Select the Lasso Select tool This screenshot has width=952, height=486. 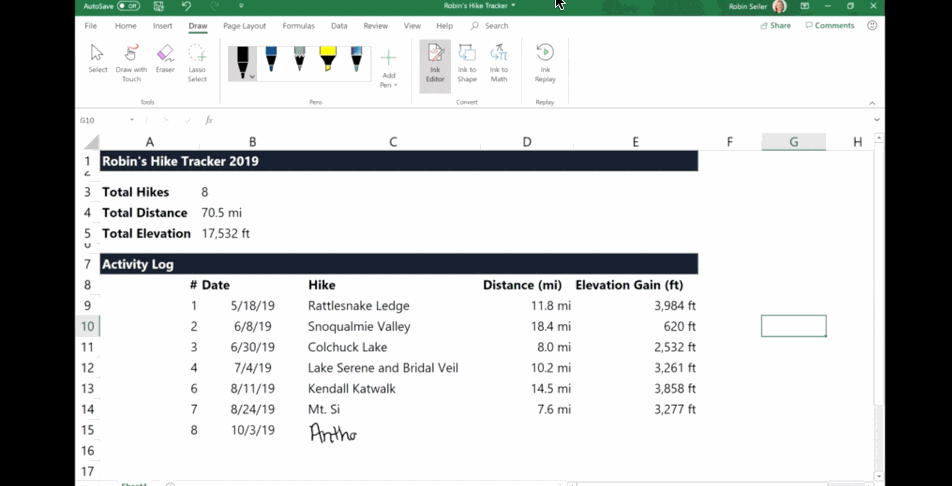pos(197,60)
